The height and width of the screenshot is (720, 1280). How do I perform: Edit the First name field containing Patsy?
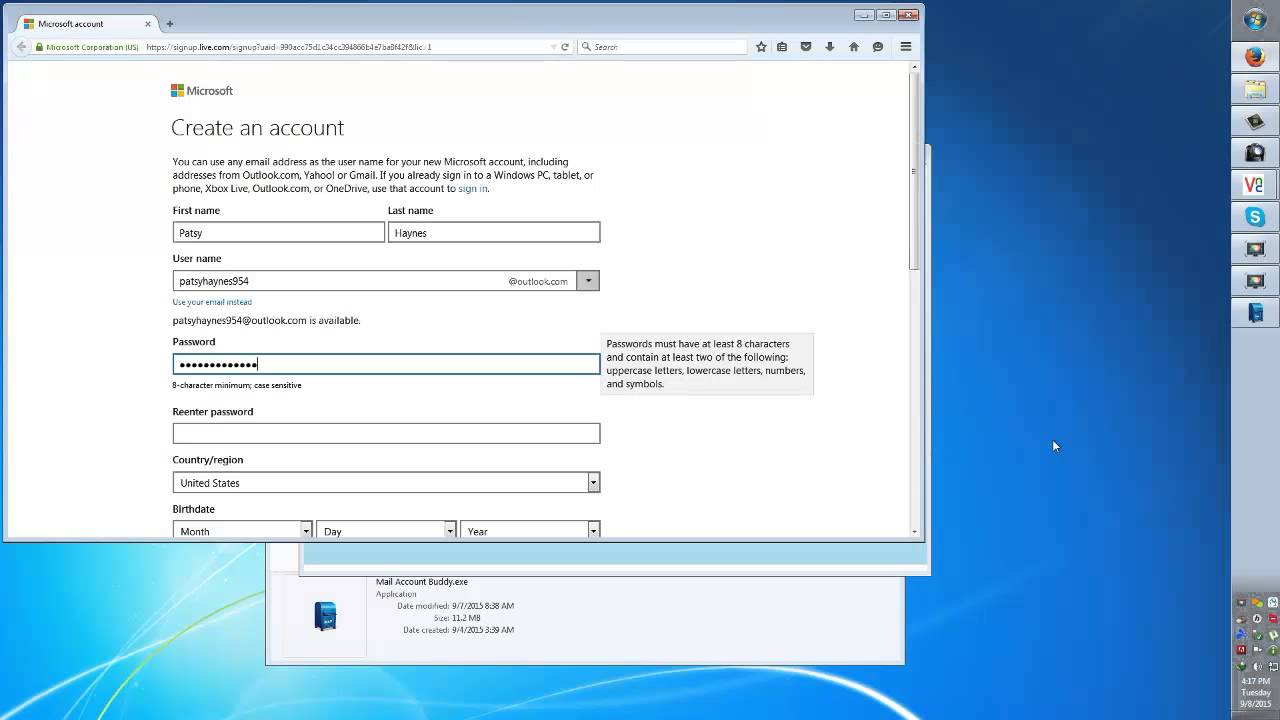[x=278, y=232]
